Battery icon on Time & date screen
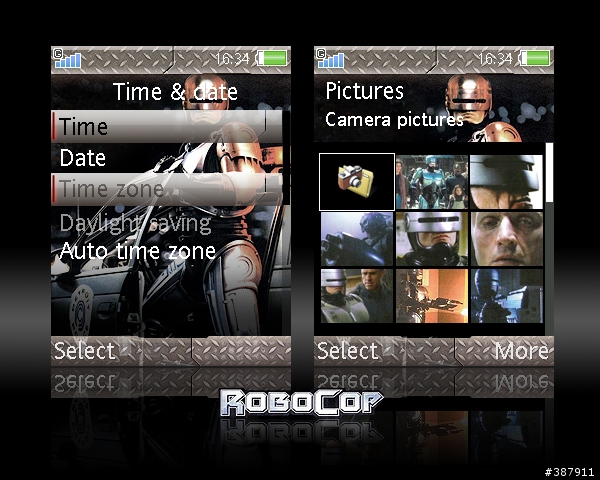 pyautogui.click(x=272, y=58)
